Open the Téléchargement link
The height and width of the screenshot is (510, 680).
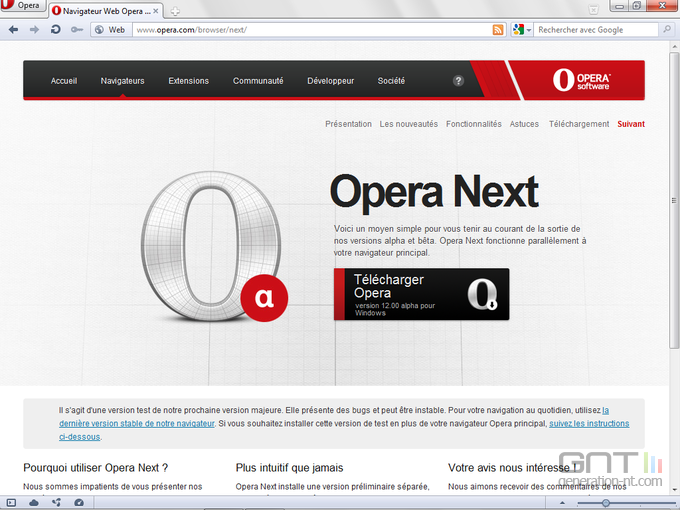point(579,124)
